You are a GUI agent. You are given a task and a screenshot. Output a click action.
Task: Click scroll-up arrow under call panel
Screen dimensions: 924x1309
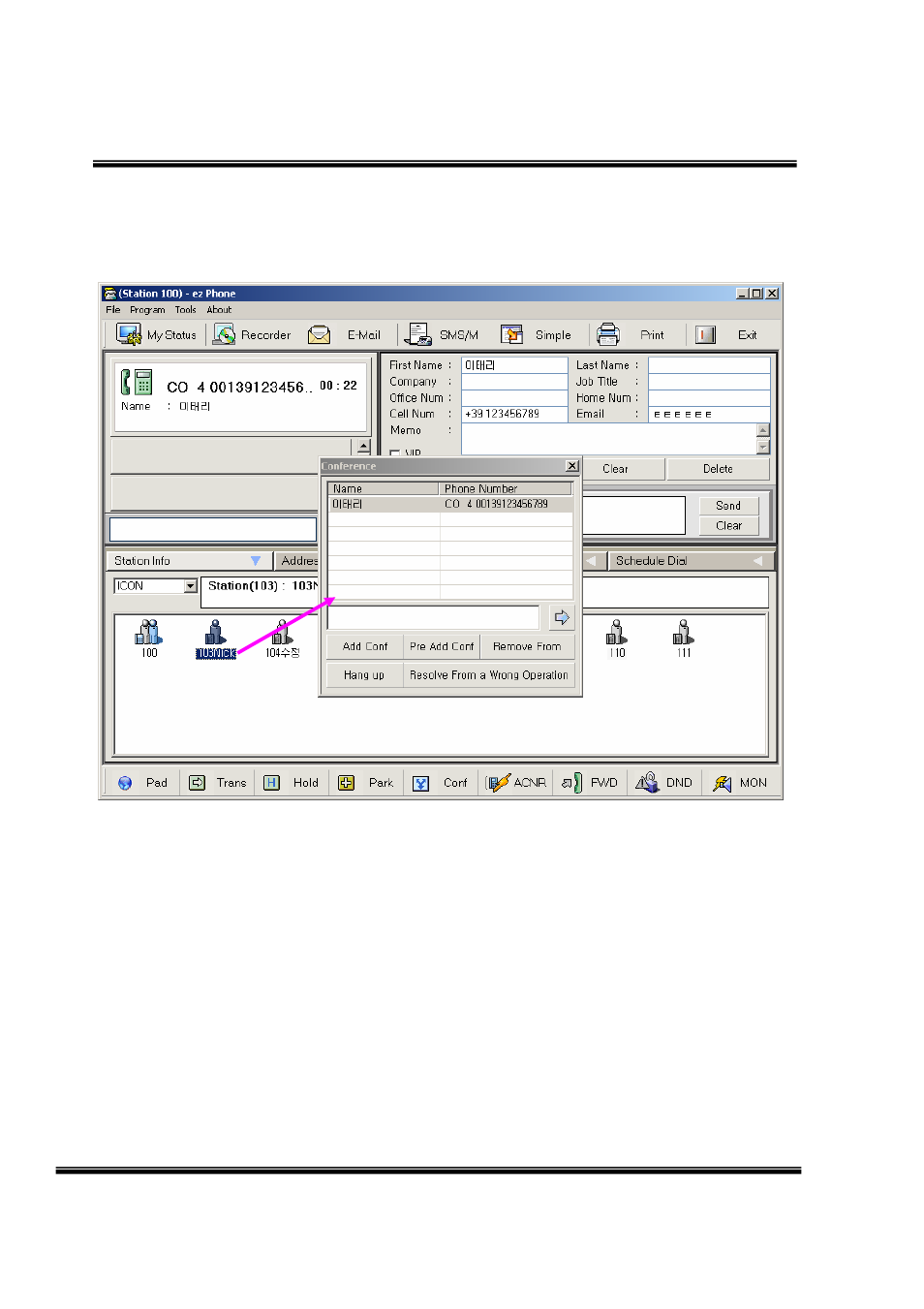(x=364, y=447)
